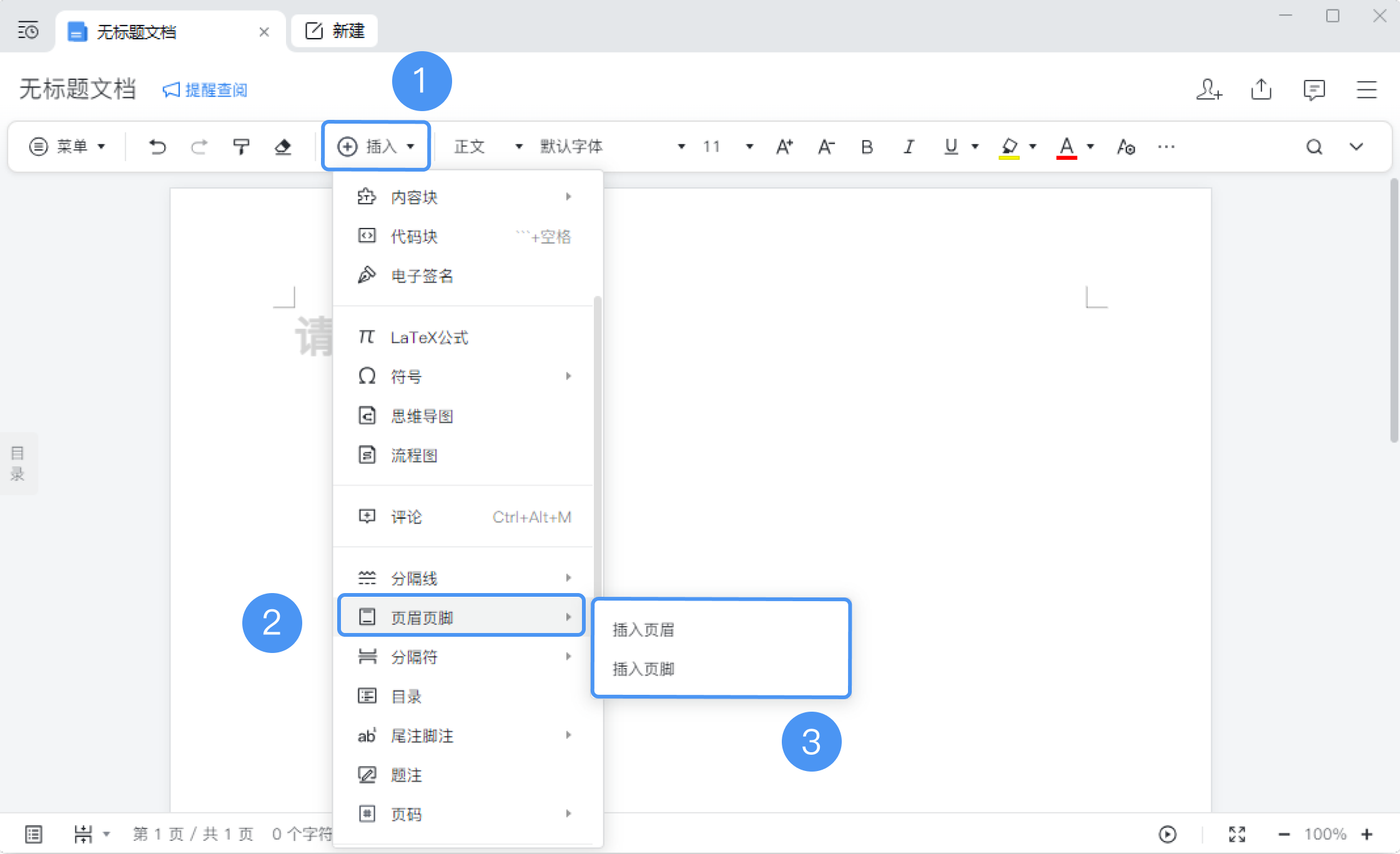Screen dimensions: 1400x854
Task: Insert a 目录 from the menu
Action: [x=465, y=696]
